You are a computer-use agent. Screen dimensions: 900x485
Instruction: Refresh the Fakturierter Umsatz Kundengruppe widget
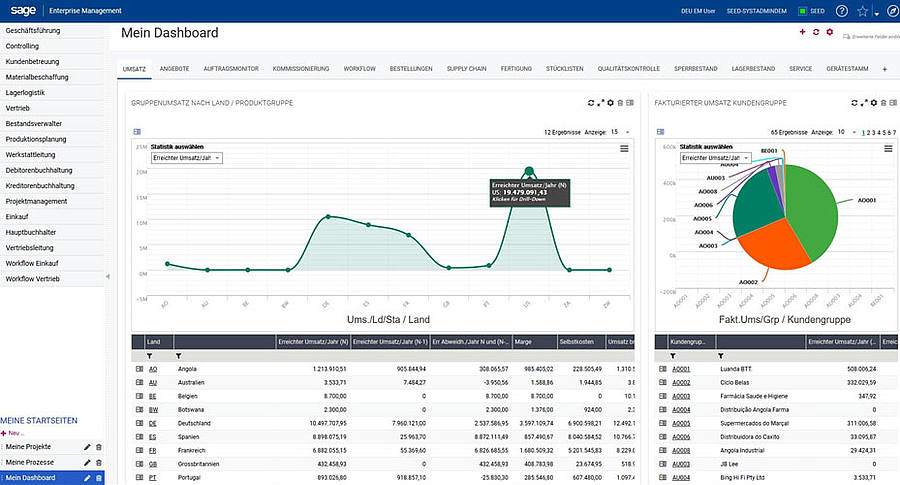click(x=854, y=103)
